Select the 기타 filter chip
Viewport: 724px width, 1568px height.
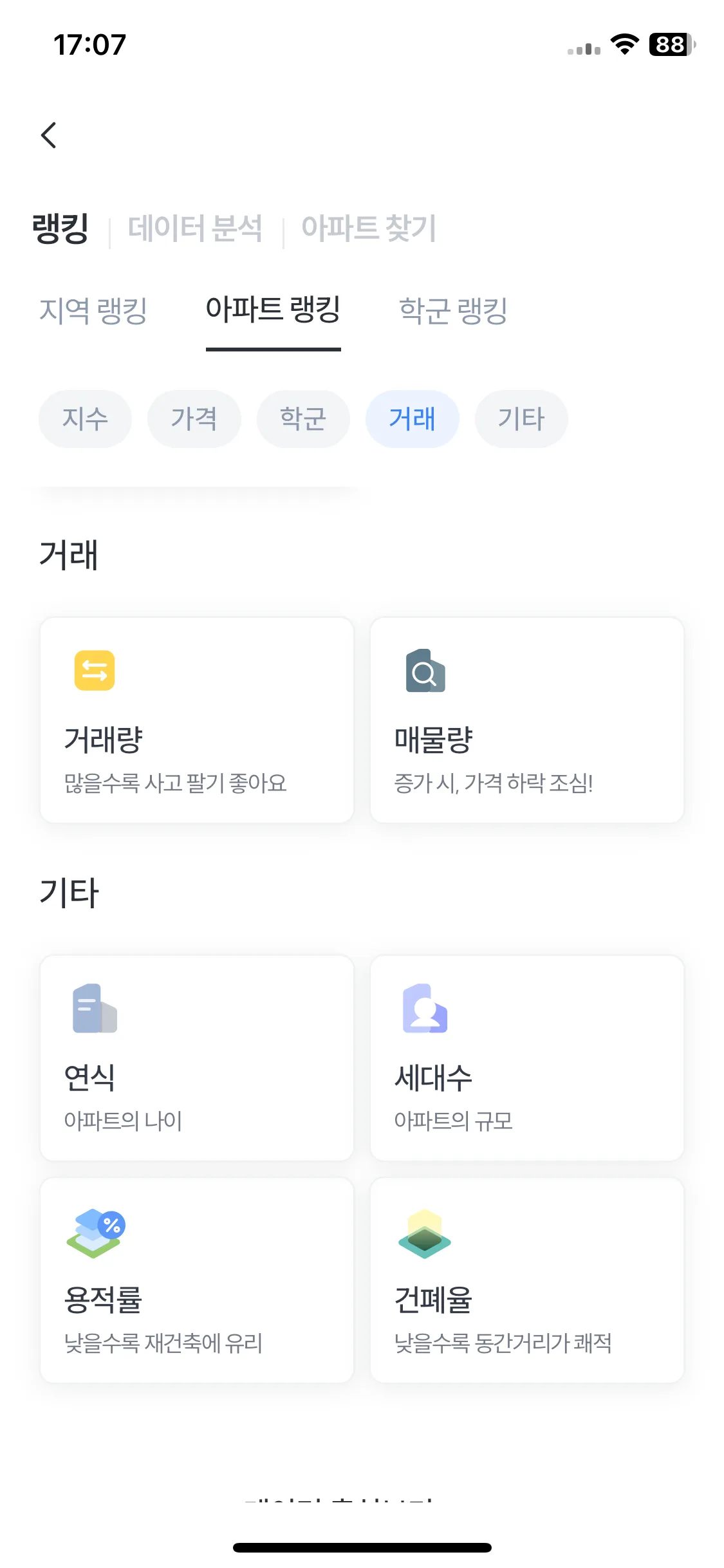[x=521, y=419]
